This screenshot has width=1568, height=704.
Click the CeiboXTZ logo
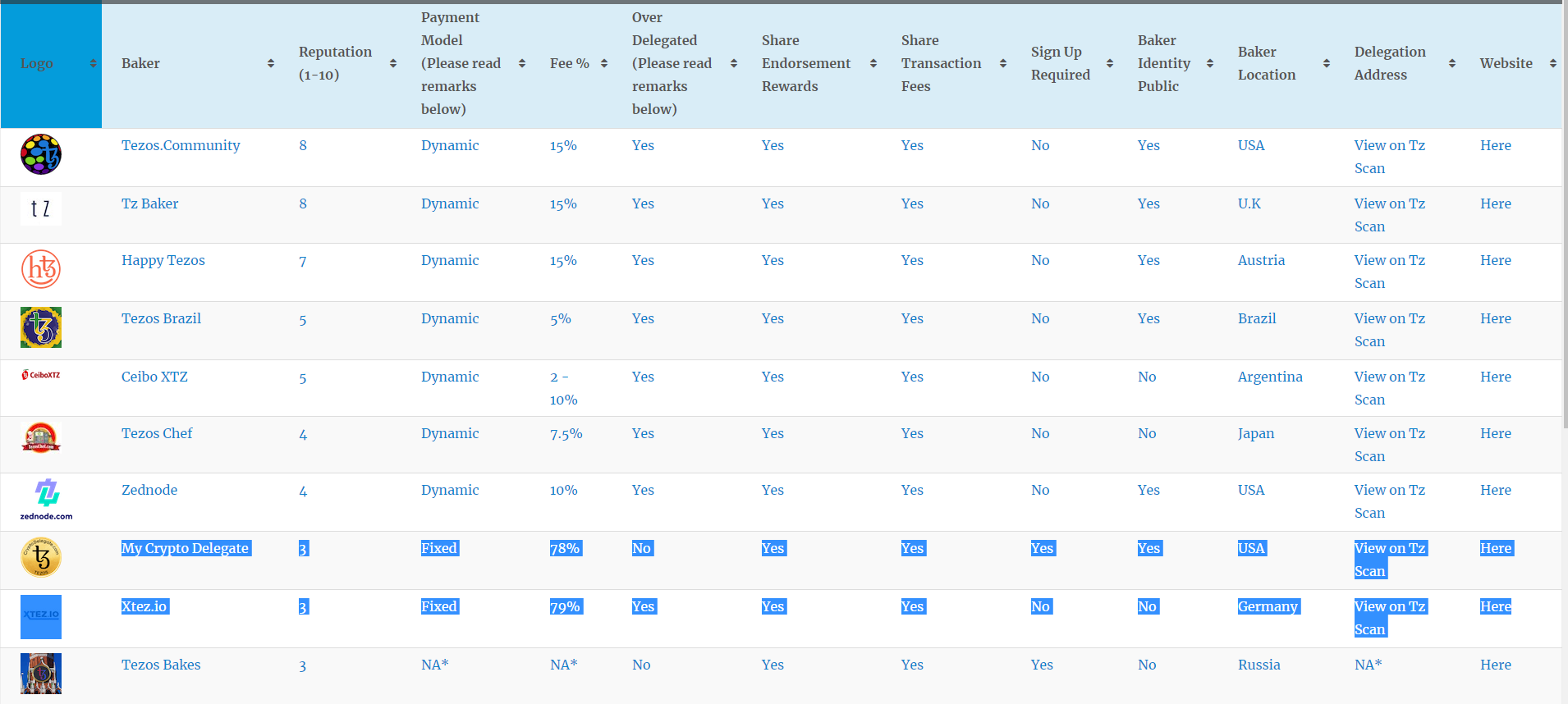tap(41, 375)
